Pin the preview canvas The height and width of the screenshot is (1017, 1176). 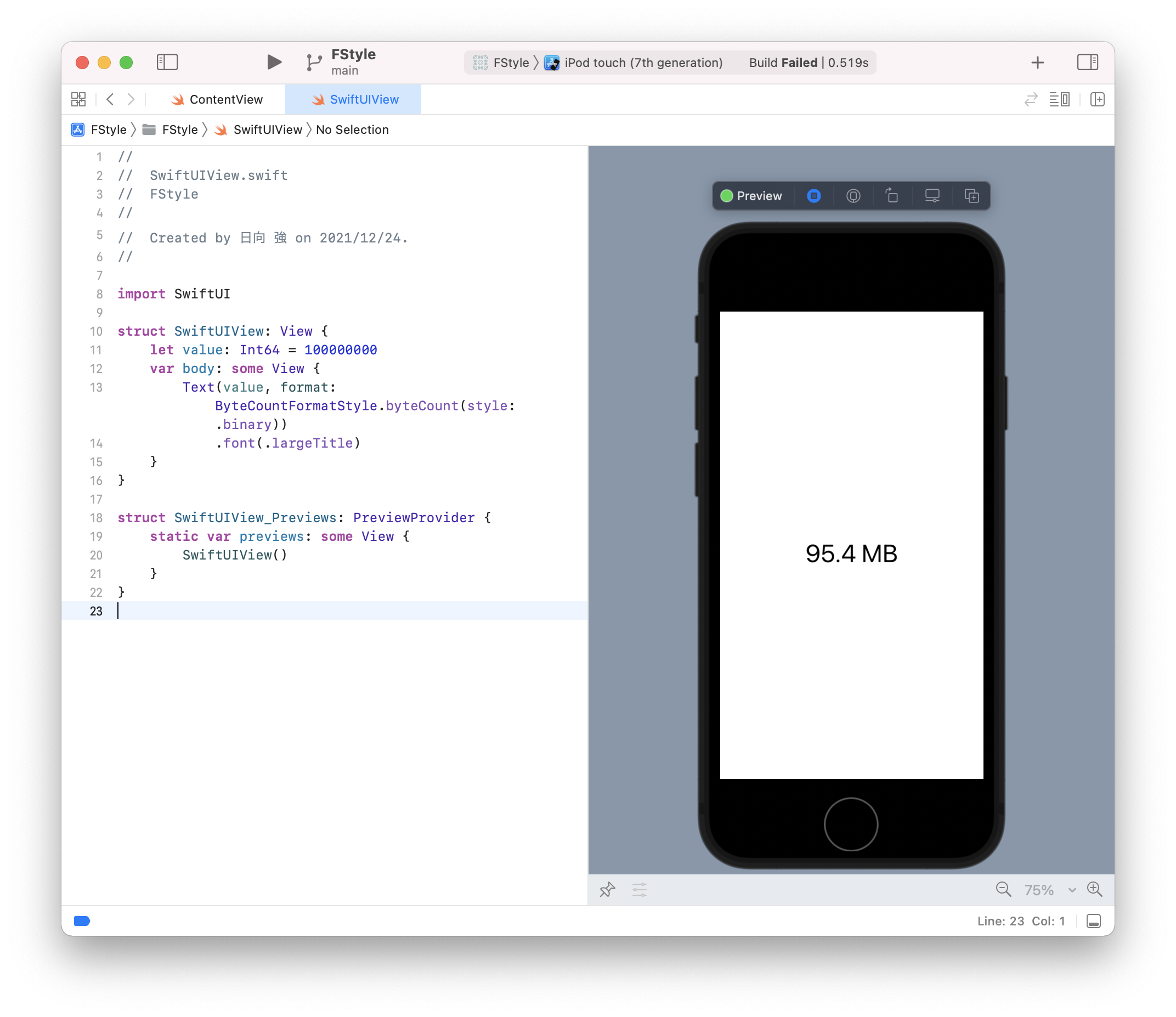(607, 889)
